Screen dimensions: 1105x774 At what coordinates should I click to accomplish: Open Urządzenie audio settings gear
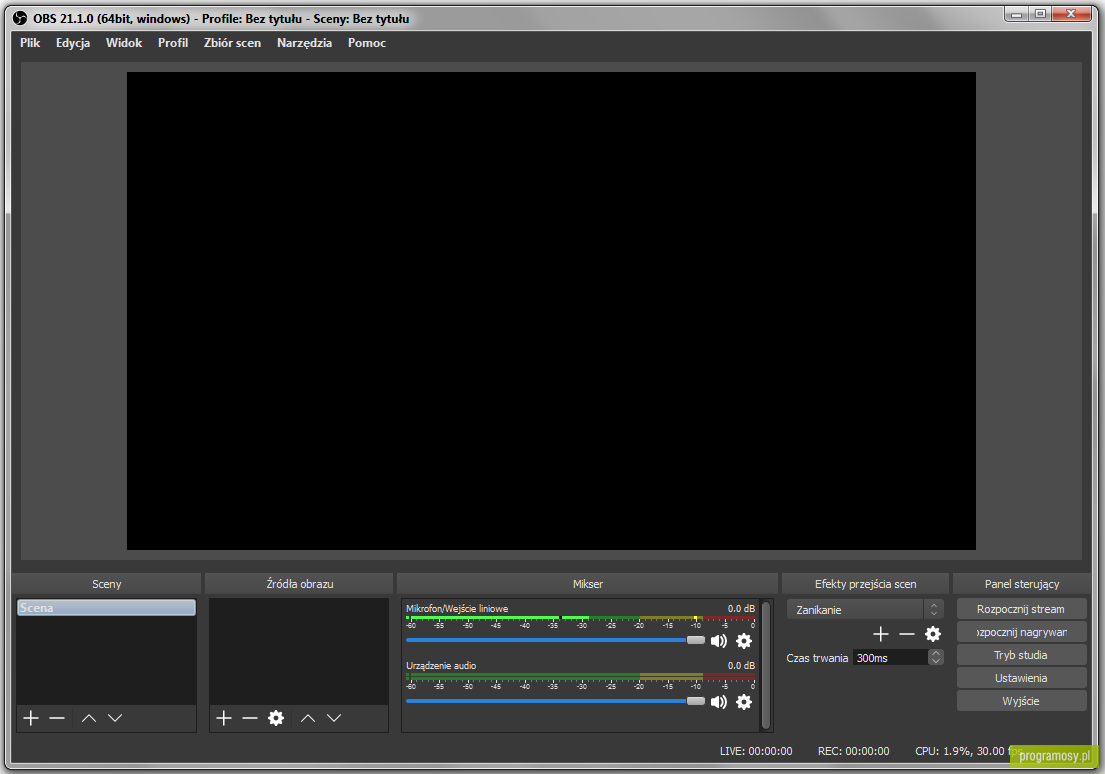[x=744, y=701]
